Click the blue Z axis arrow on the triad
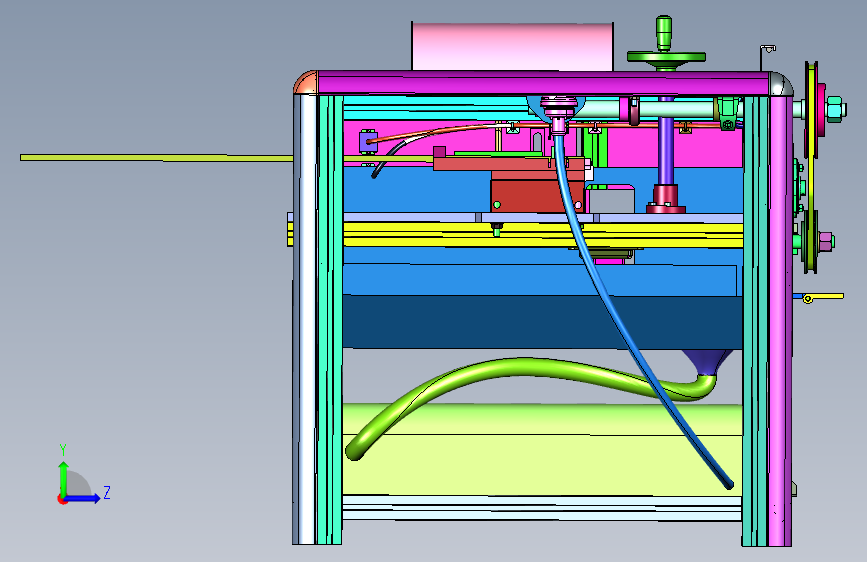 [x=83, y=498]
